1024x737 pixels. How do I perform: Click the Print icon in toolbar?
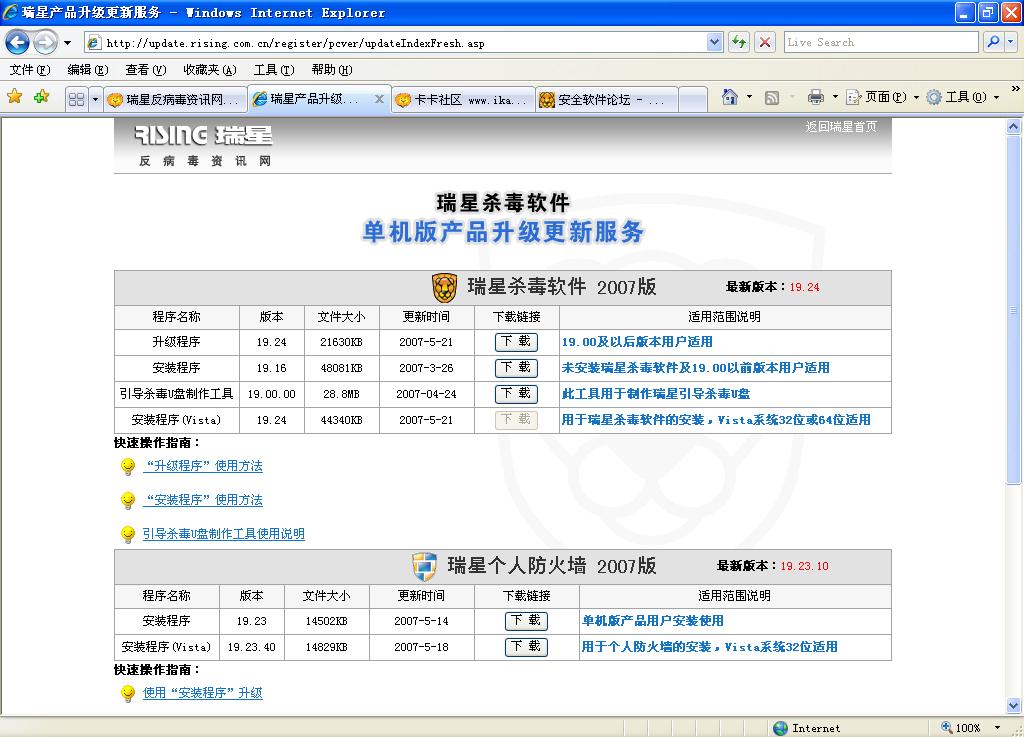click(x=815, y=97)
